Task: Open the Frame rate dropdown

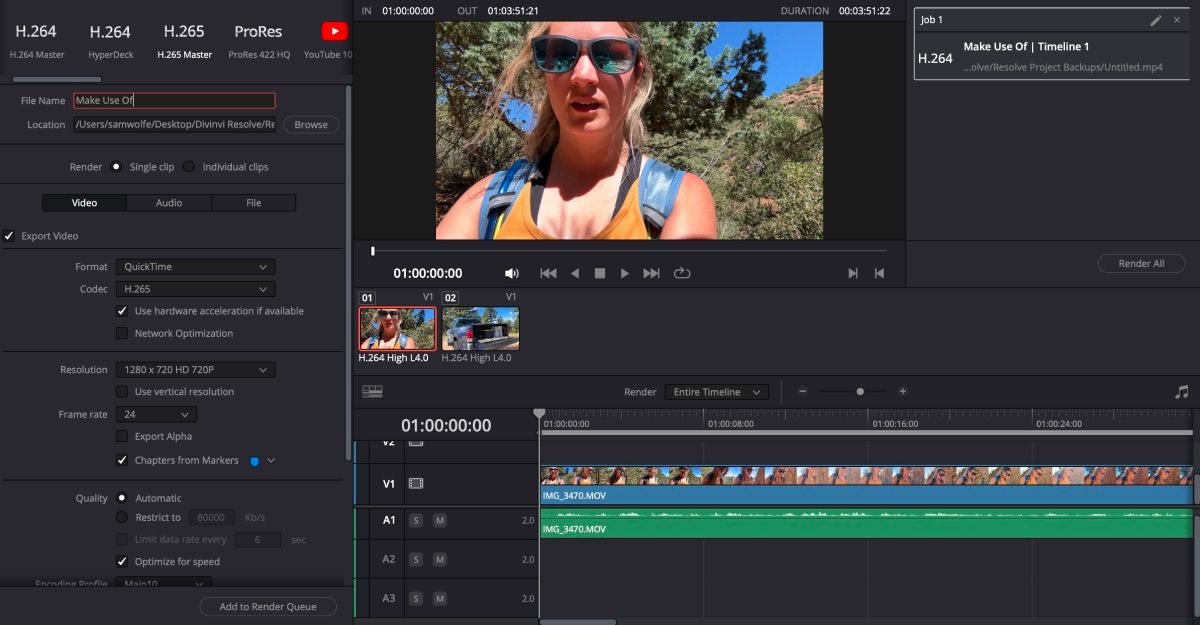Action: click(155, 413)
